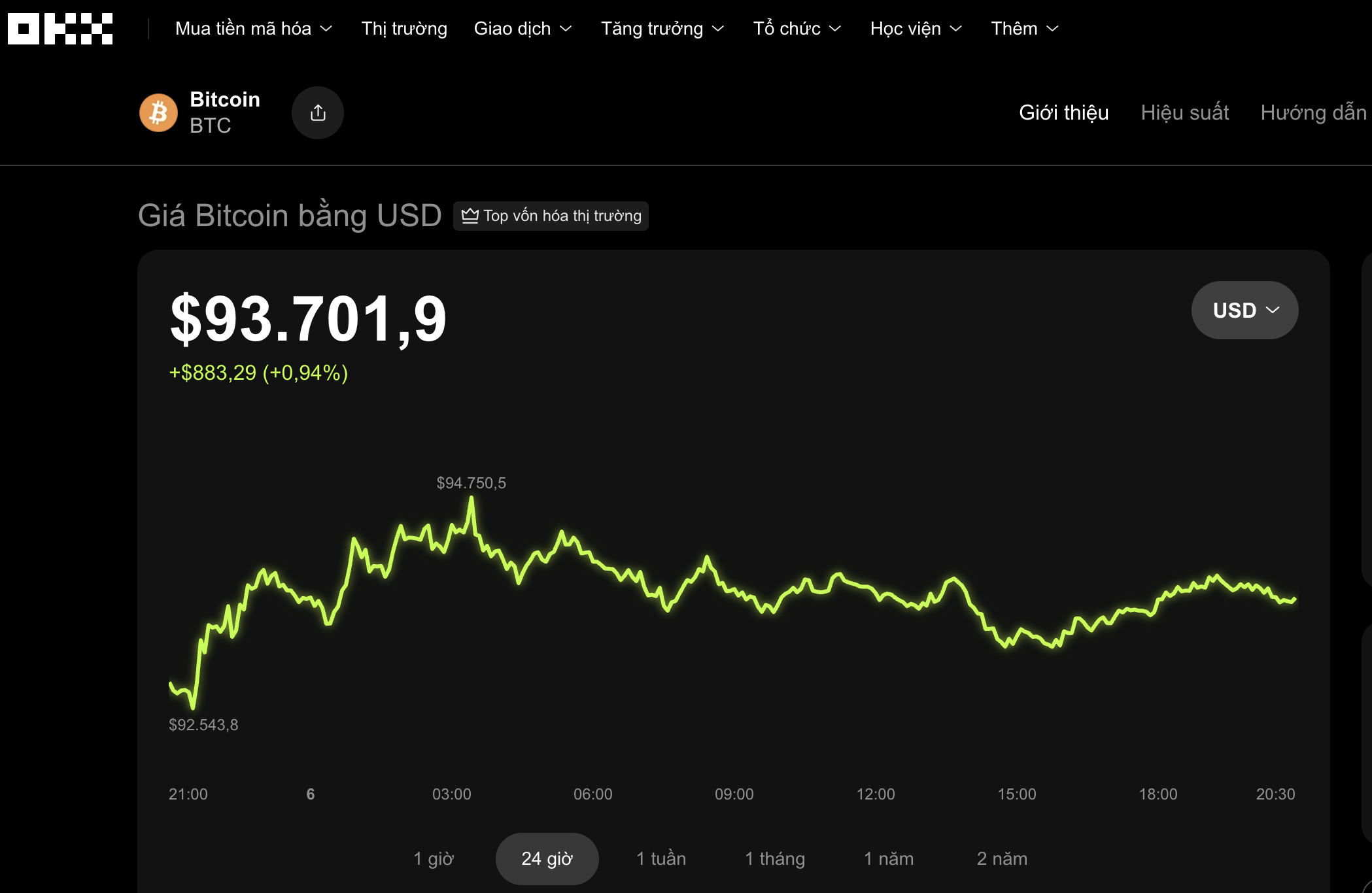Switch to the Hiệu suất tab

1185,112
